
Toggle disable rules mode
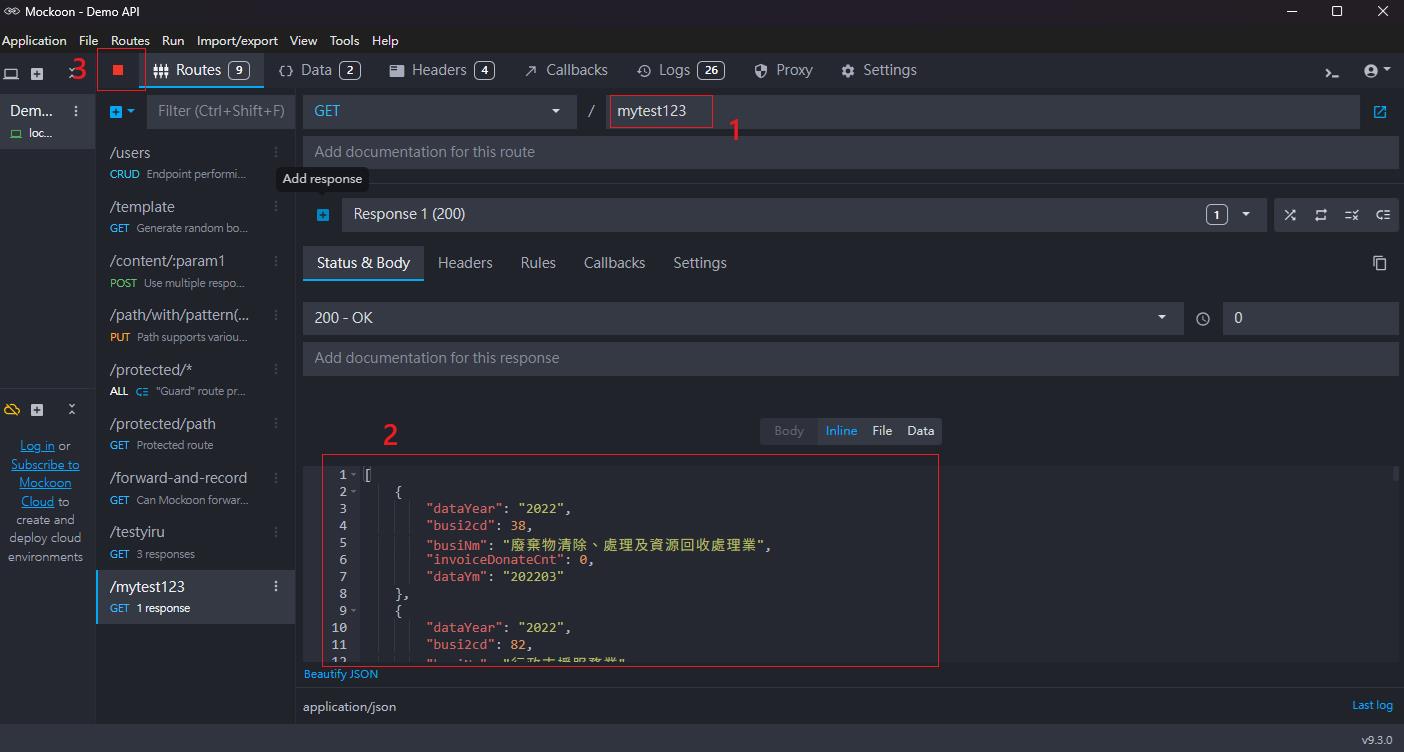click(x=1352, y=215)
